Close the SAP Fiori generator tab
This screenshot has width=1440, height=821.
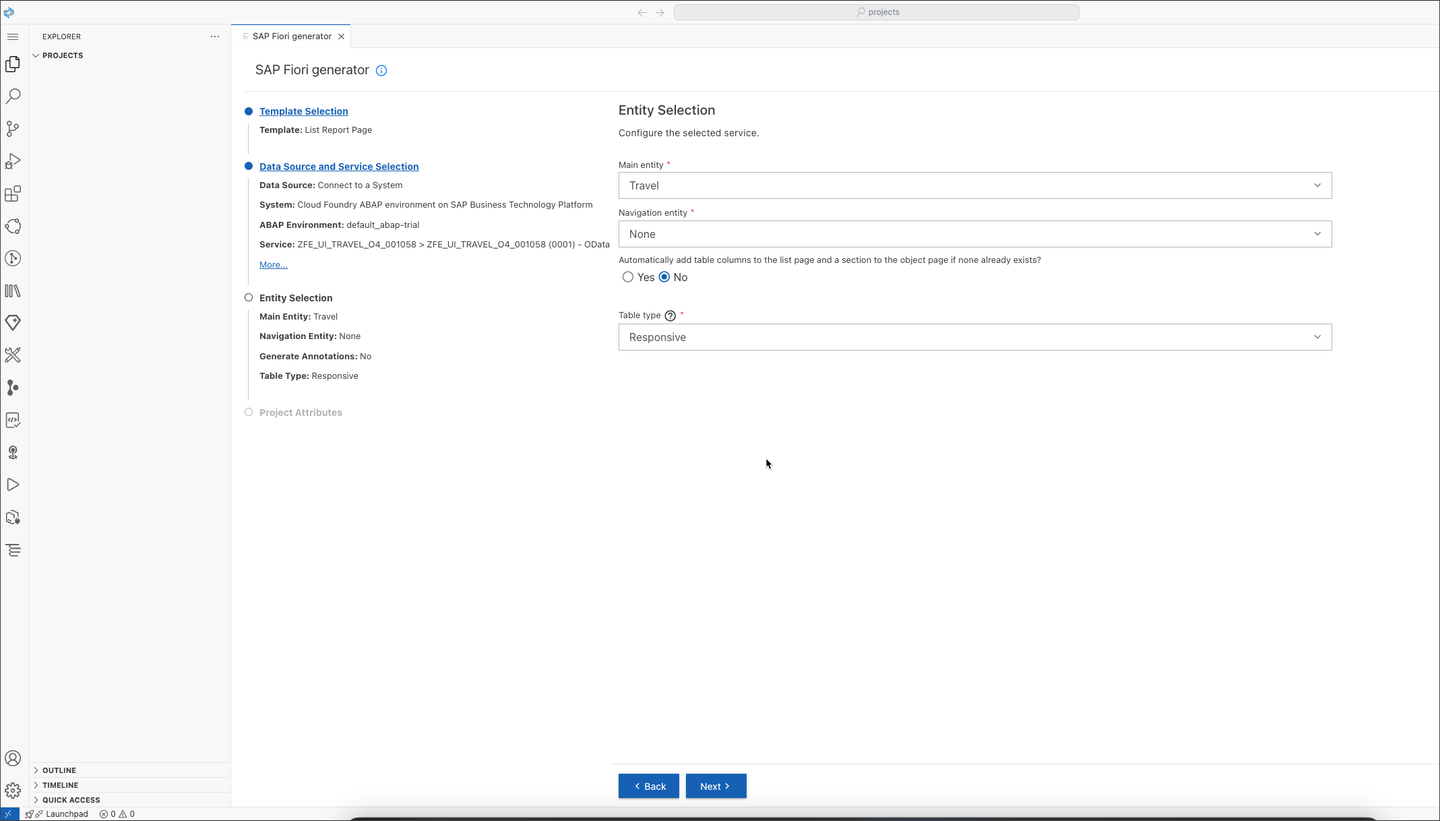pyautogui.click(x=341, y=36)
